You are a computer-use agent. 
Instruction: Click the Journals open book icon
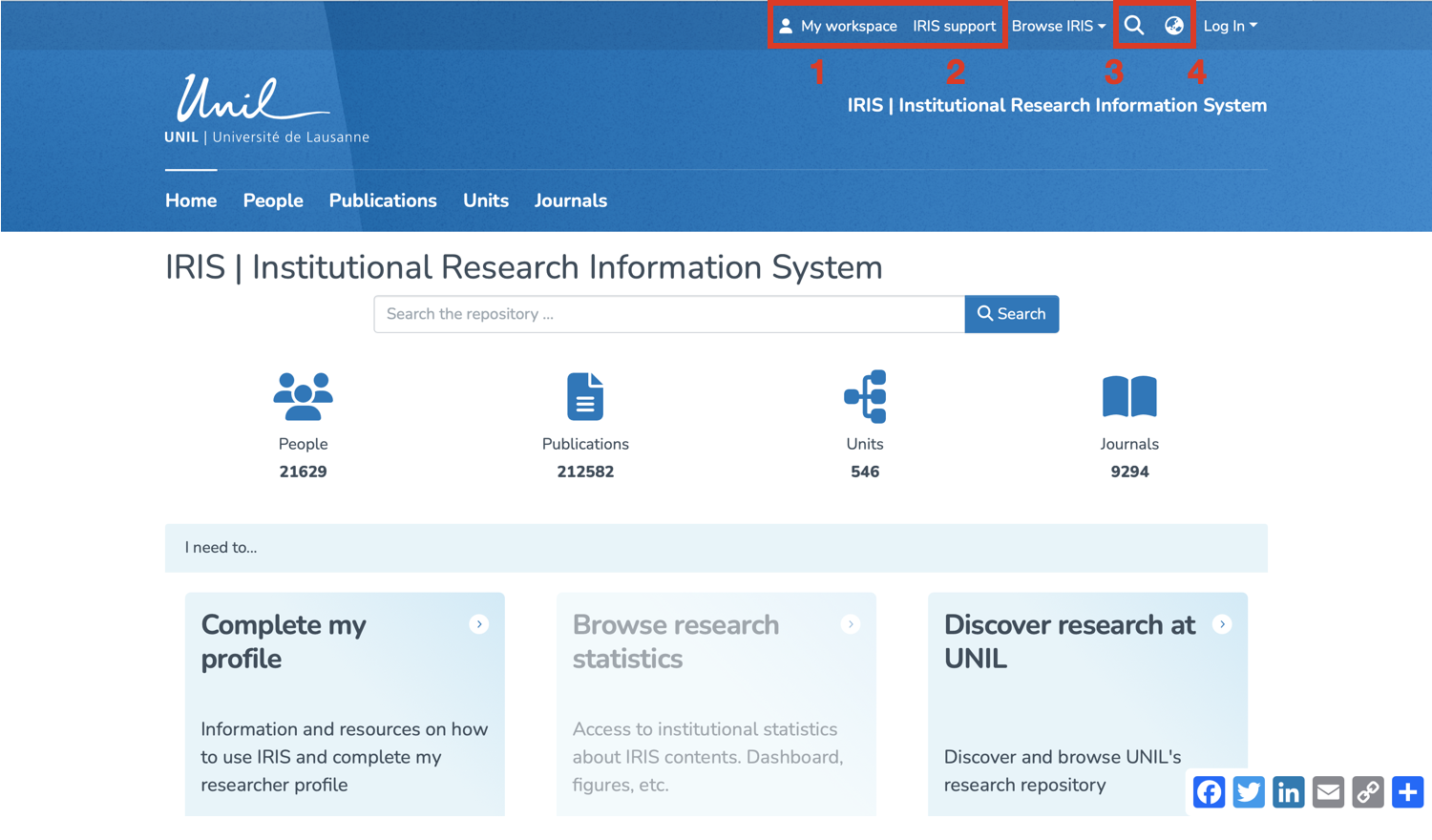pyautogui.click(x=1129, y=397)
